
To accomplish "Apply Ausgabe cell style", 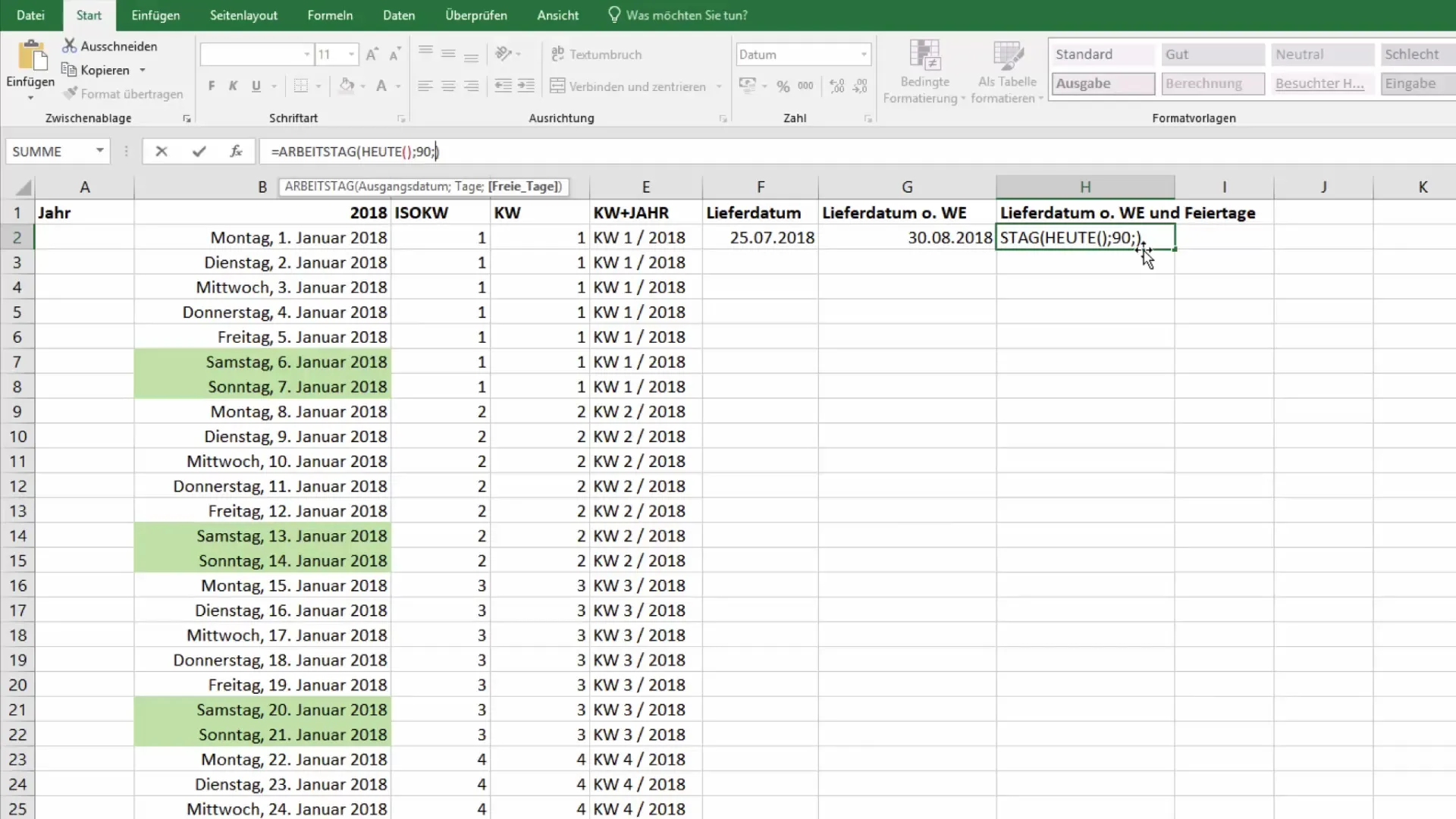I will 1103,83.
